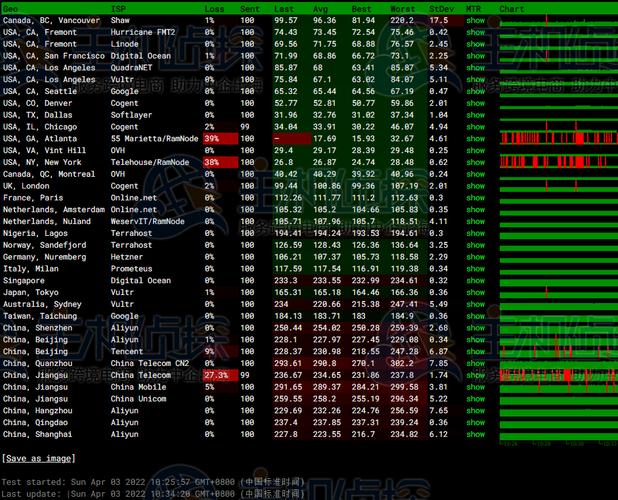The height and width of the screenshot is (500, 618).
Task: Click the Chart column header
Action: [x=512, y=9]
